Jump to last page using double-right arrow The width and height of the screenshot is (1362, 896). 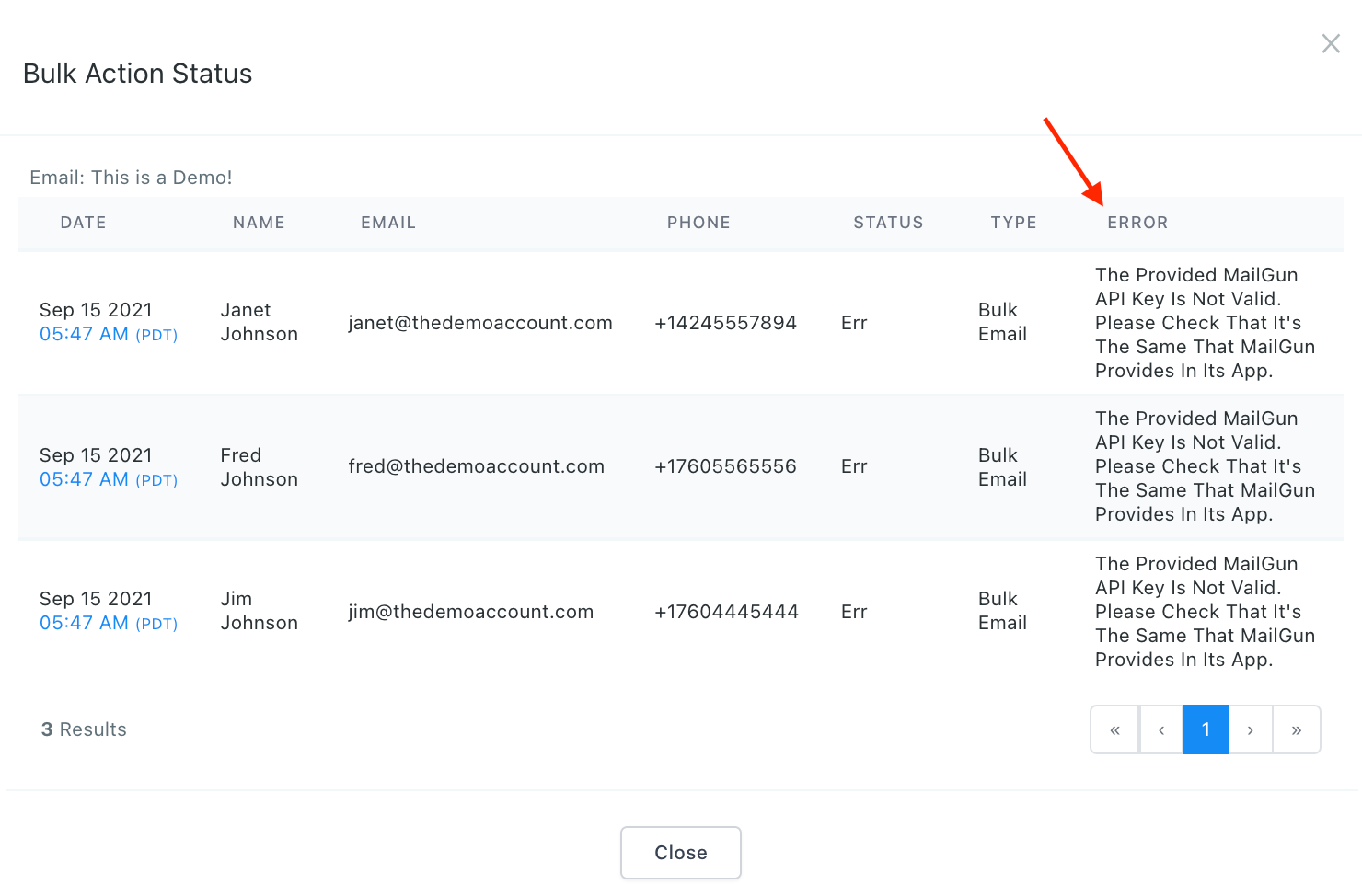point(1296,729)
